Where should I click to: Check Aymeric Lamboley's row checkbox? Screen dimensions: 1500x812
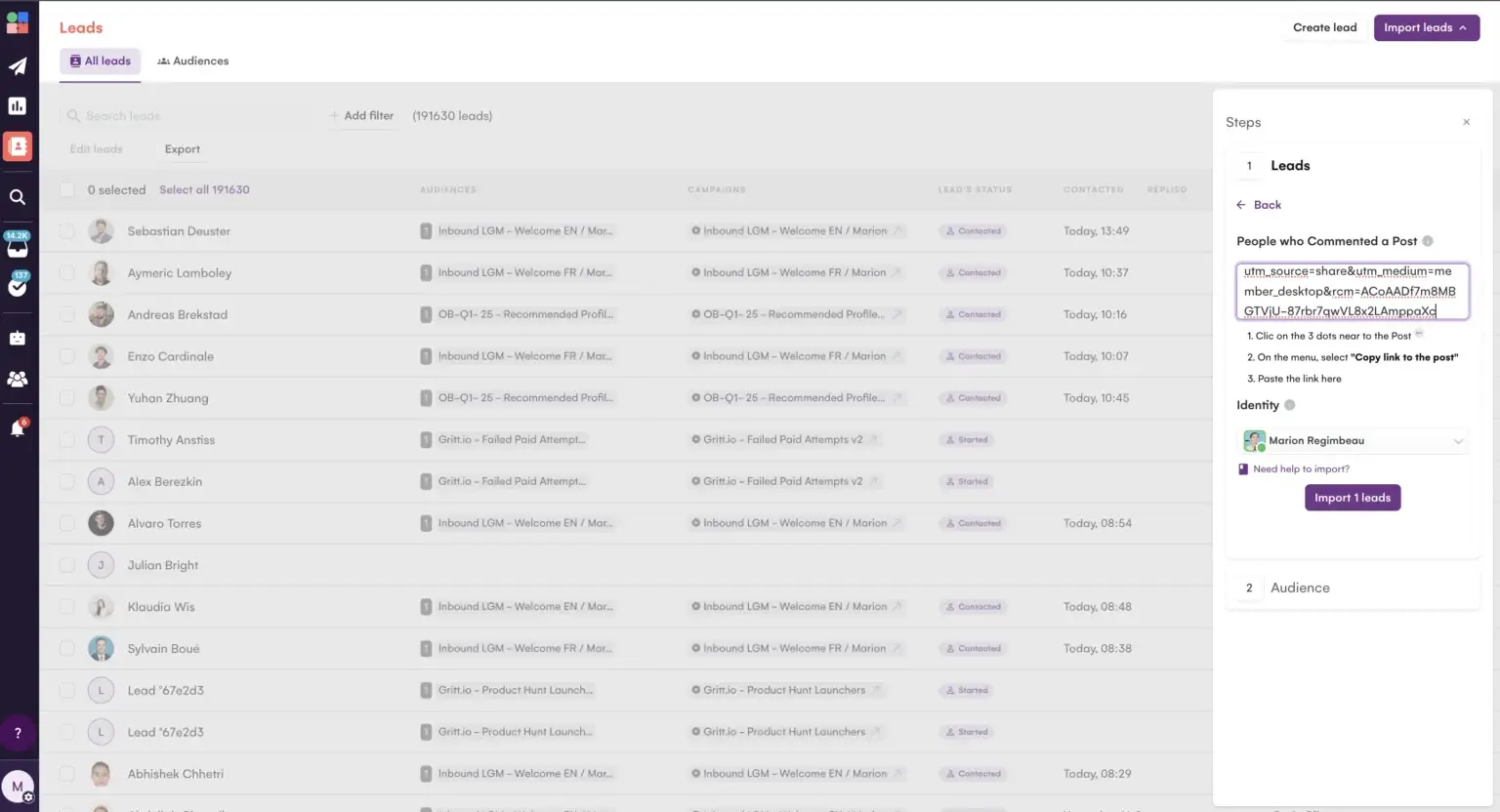(x=66, y=273)
